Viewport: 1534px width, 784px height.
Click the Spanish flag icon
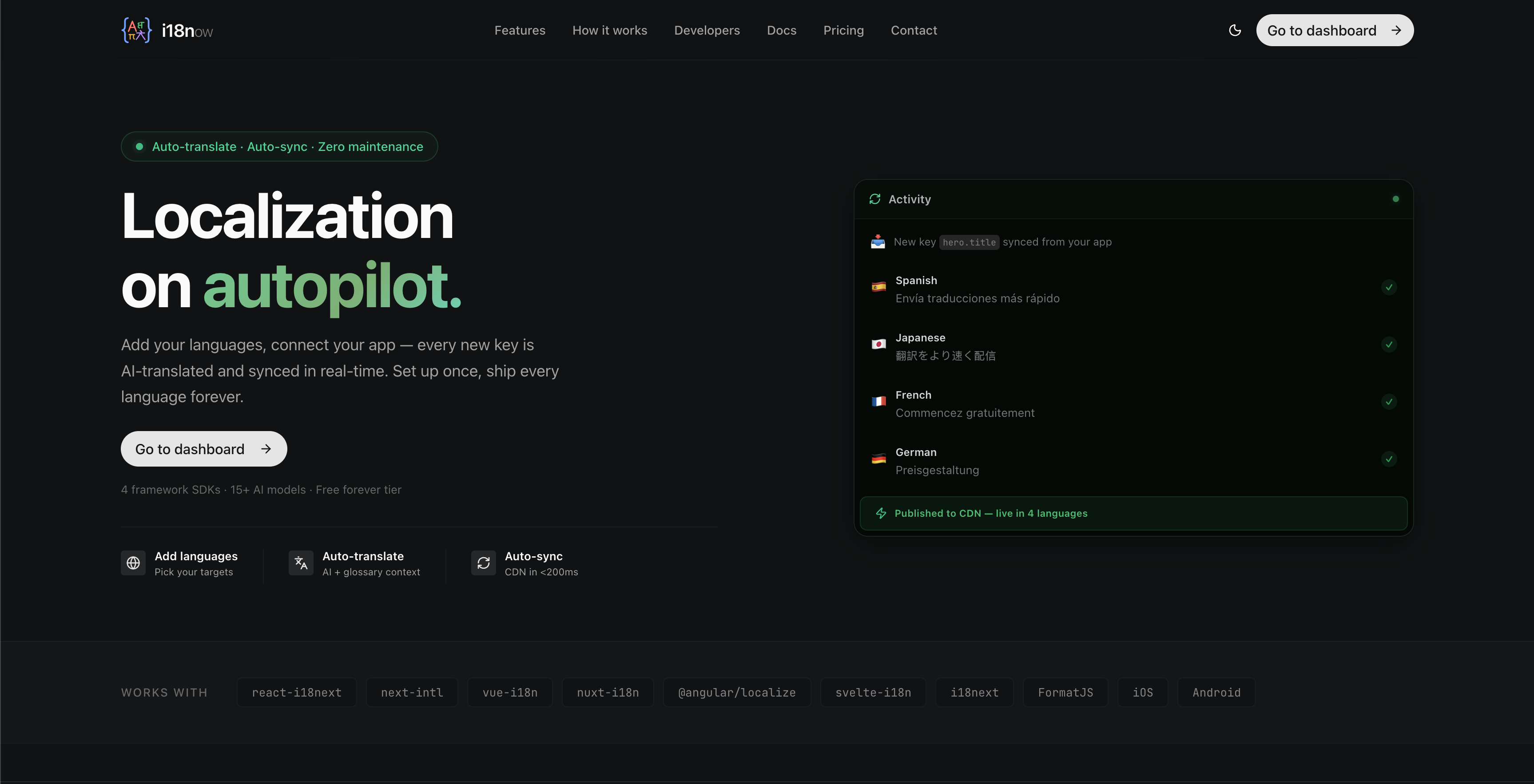[x=878, y=288]
